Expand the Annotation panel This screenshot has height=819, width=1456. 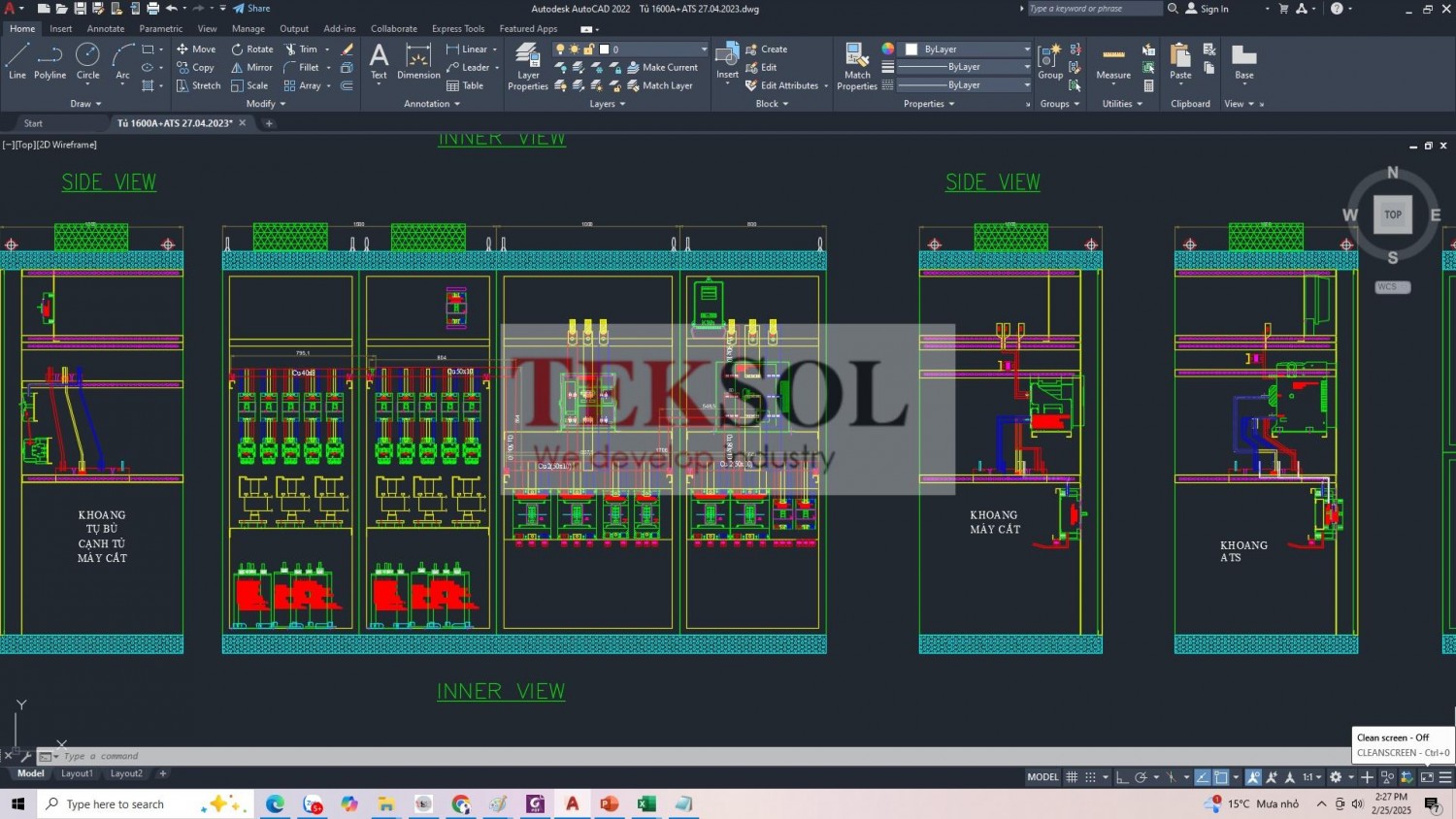[431, 104]
